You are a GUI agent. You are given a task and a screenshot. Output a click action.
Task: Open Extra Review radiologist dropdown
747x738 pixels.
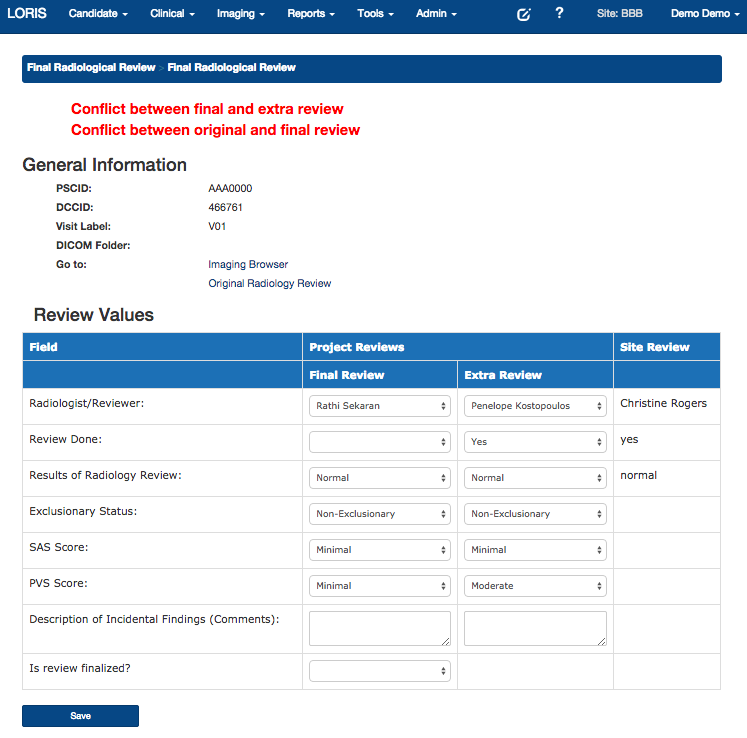pyautogui.click(x=535, y=406)
